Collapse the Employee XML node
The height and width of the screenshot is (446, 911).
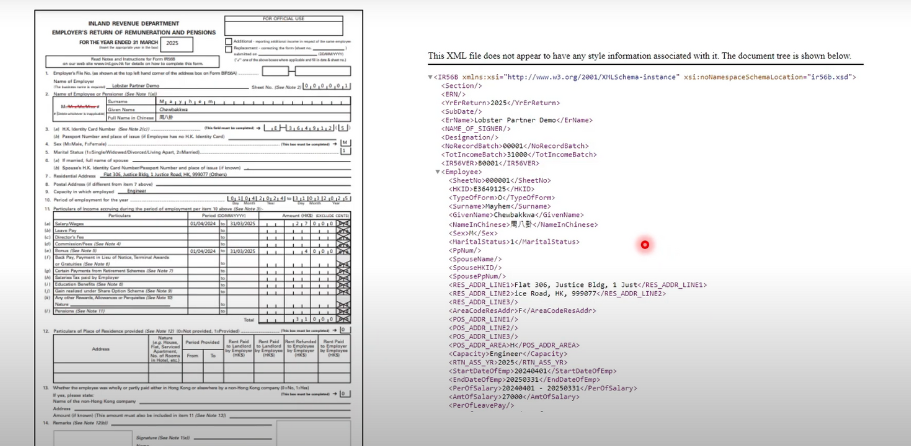click(x=437, y=172)
